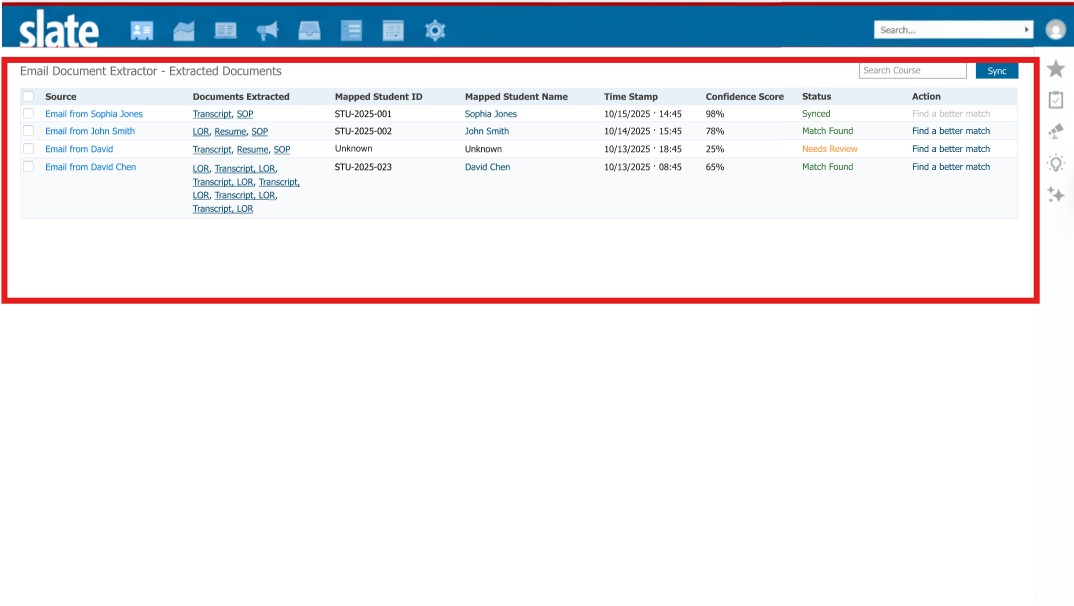Focus the Search Course input field
This screenshot has height=606, width=1074.
pyautogui.click(x=912, y=71)
